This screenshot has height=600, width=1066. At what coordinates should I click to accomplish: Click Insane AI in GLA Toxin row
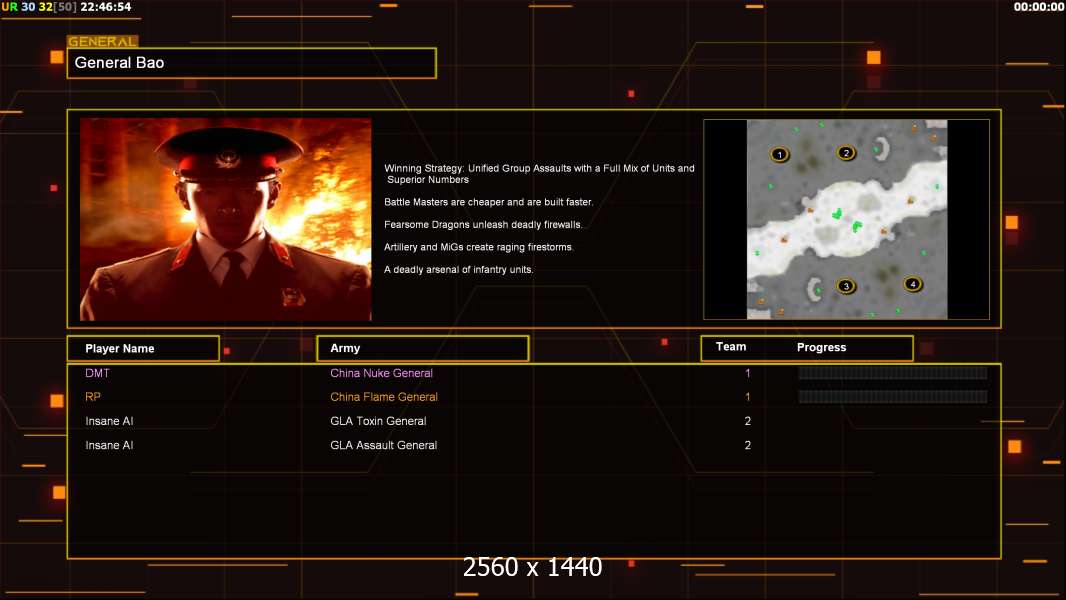coord(109,421)
